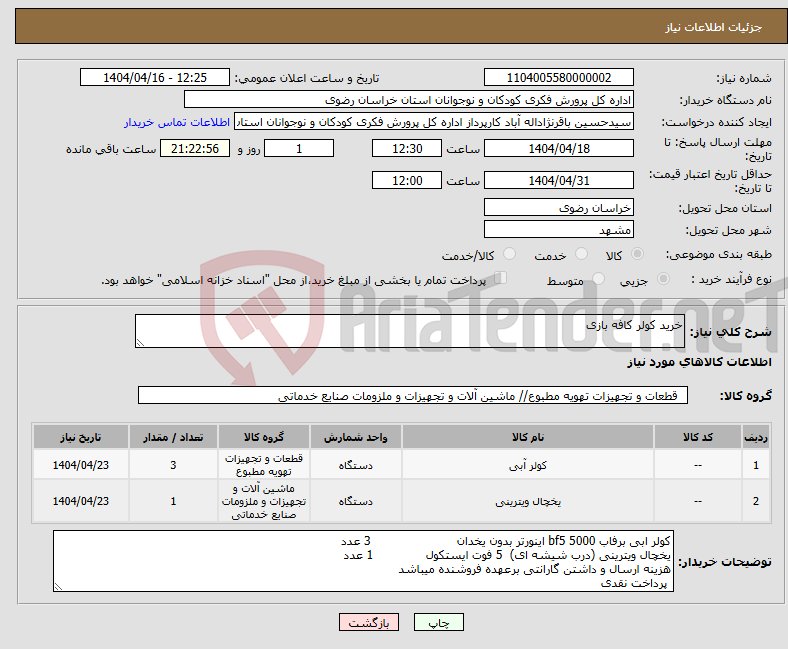Click the date cell in the کولر آبی row
This screenshot has height=649, width=788.
click(x=80, y=465)
